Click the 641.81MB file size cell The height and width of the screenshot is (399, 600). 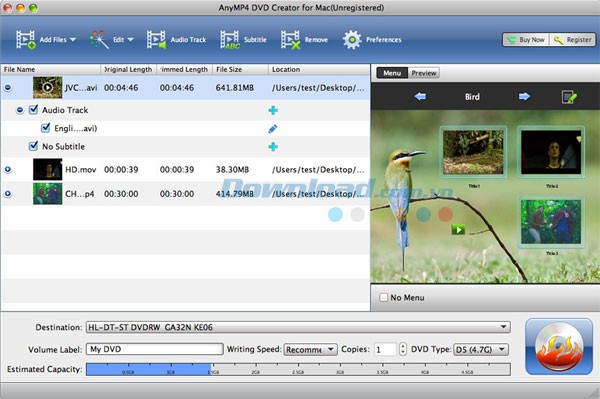click(x=235, y=88)
